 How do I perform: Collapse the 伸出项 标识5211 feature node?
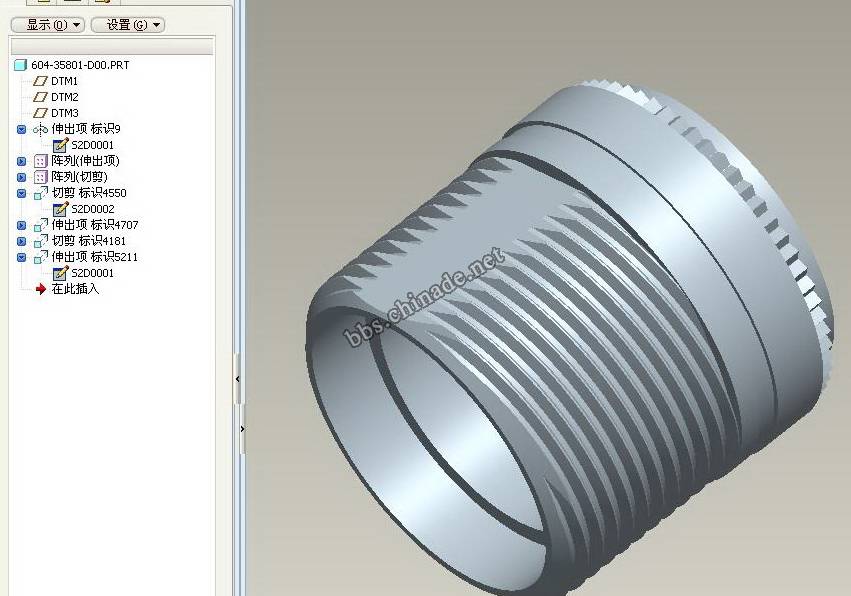[21, 257]
